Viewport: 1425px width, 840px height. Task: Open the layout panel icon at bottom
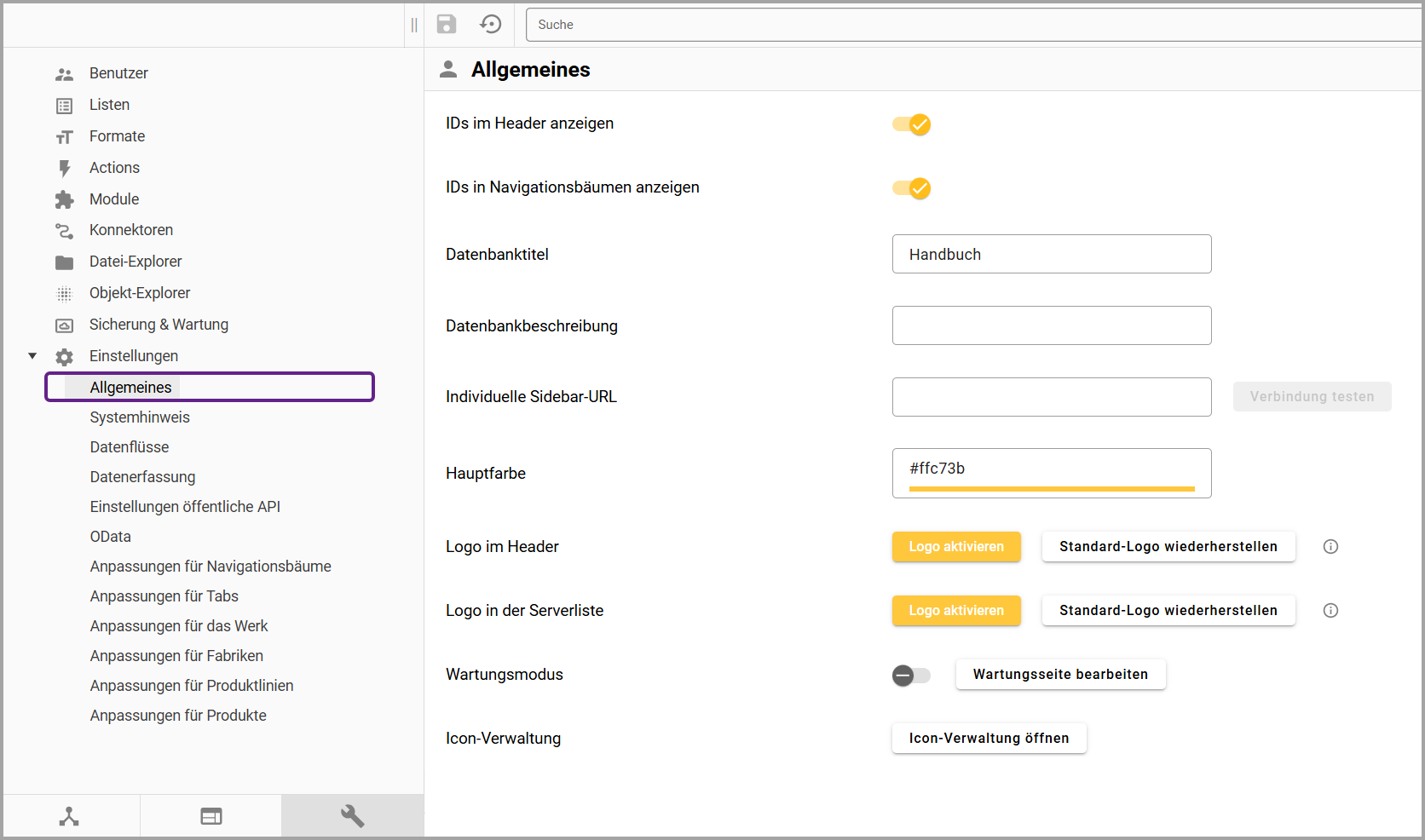211,816
